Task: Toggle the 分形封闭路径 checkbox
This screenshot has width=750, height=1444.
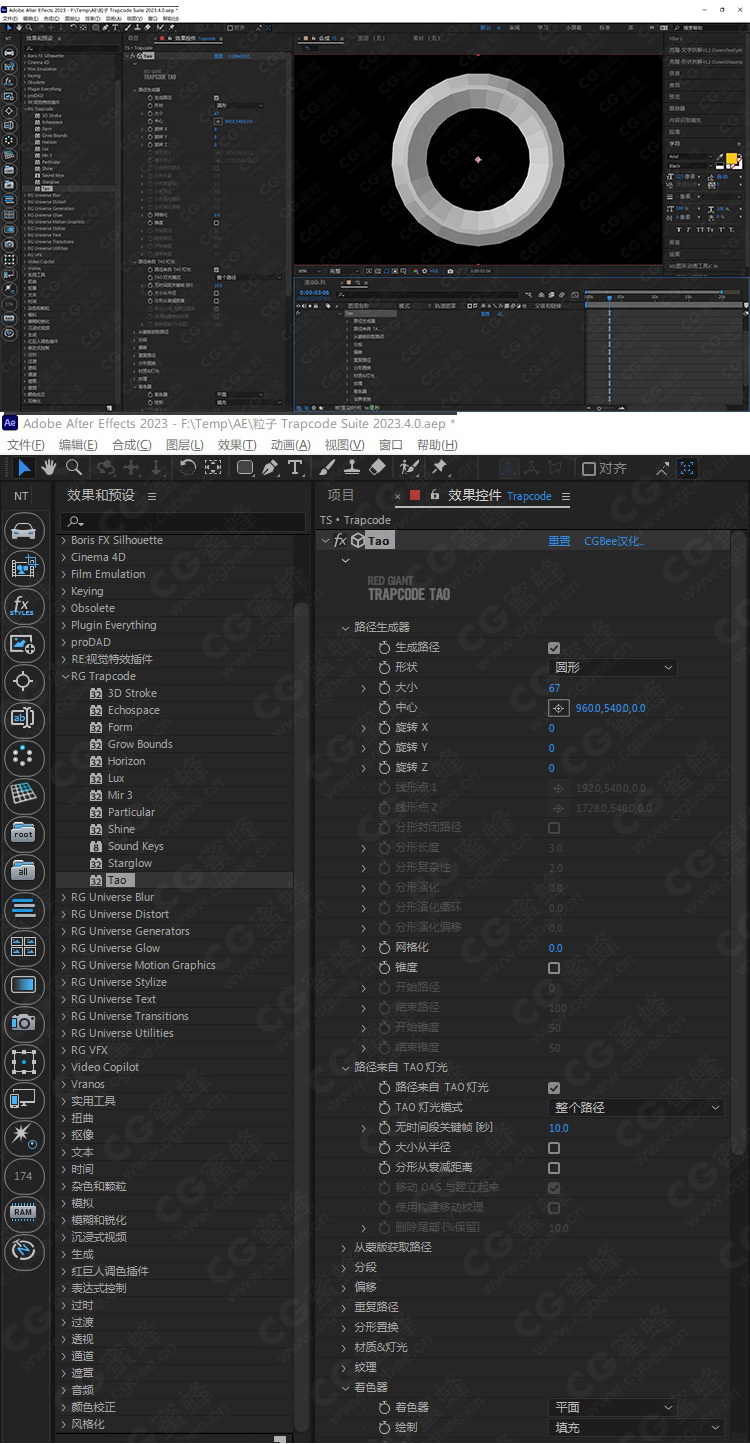Action: coord(554,828)
